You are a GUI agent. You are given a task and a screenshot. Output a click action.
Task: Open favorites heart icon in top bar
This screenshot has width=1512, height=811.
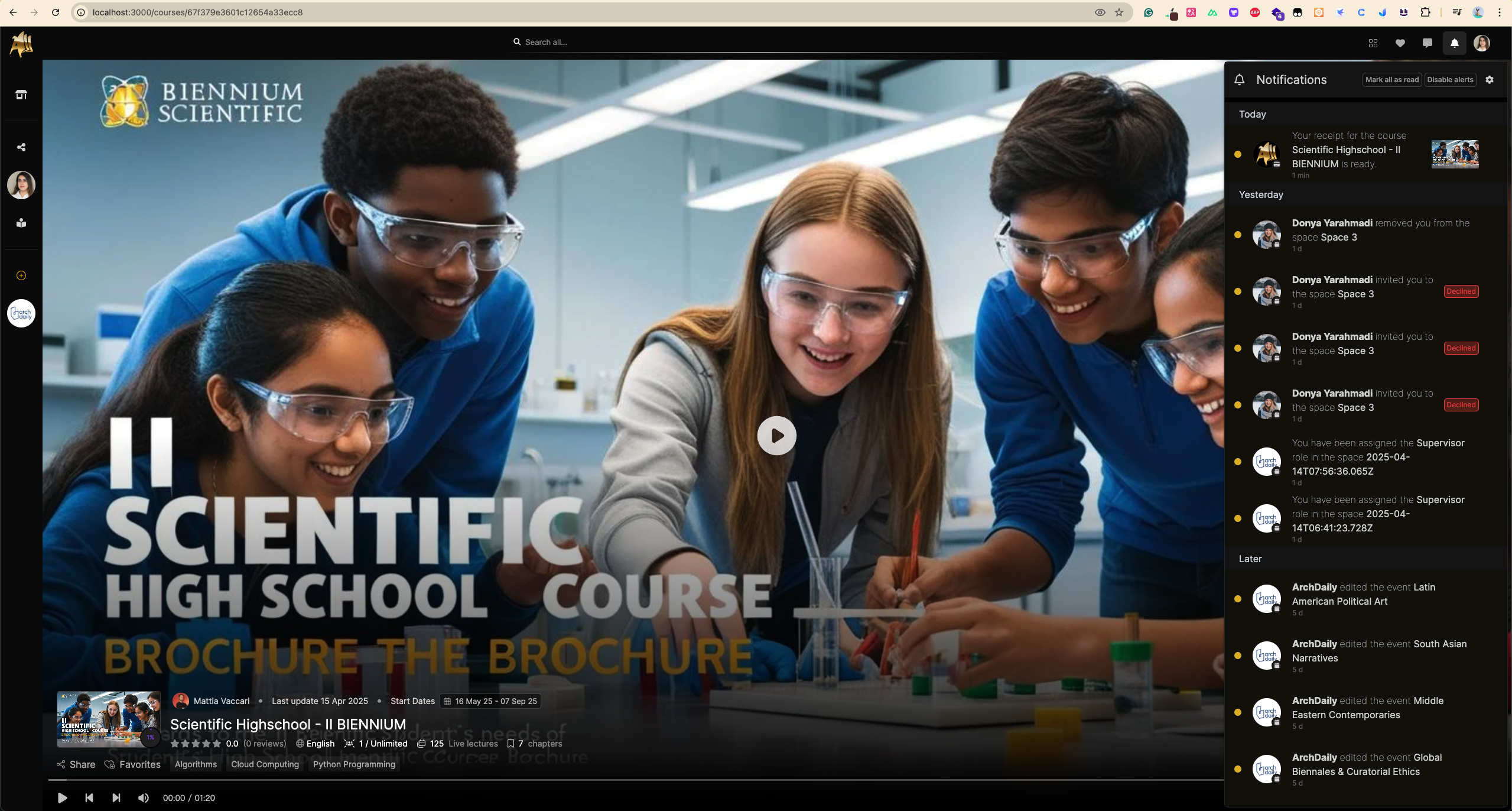[1400, 43]
